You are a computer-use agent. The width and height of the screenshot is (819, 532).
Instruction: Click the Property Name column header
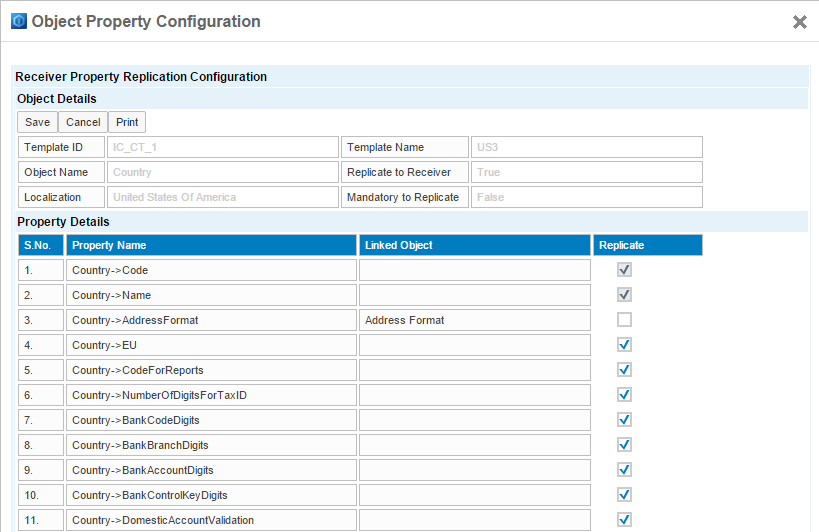[211, 245]
